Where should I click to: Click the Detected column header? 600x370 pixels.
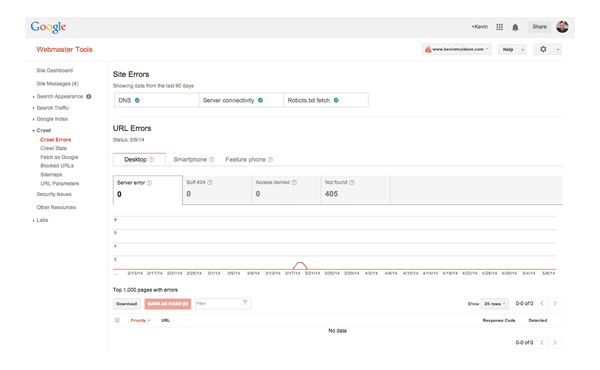pyautogui.click(x=538, y=321)
